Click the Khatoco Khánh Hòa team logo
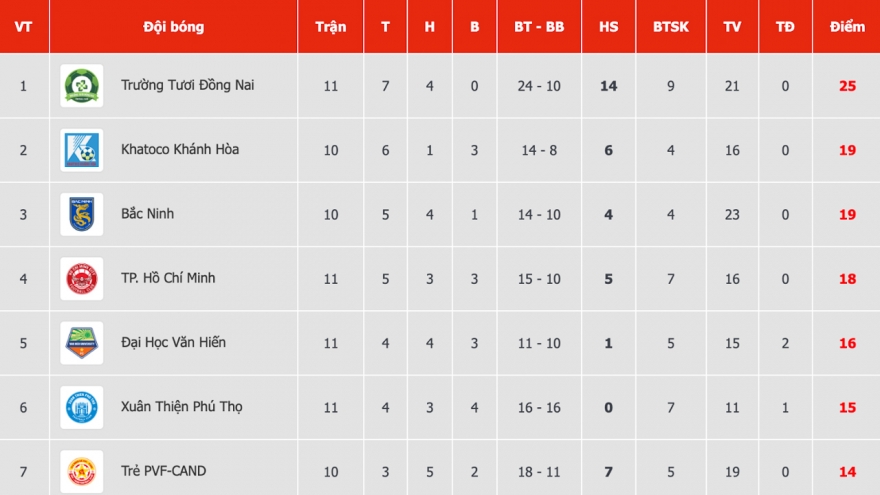880x495 pixels. (81, 150)
